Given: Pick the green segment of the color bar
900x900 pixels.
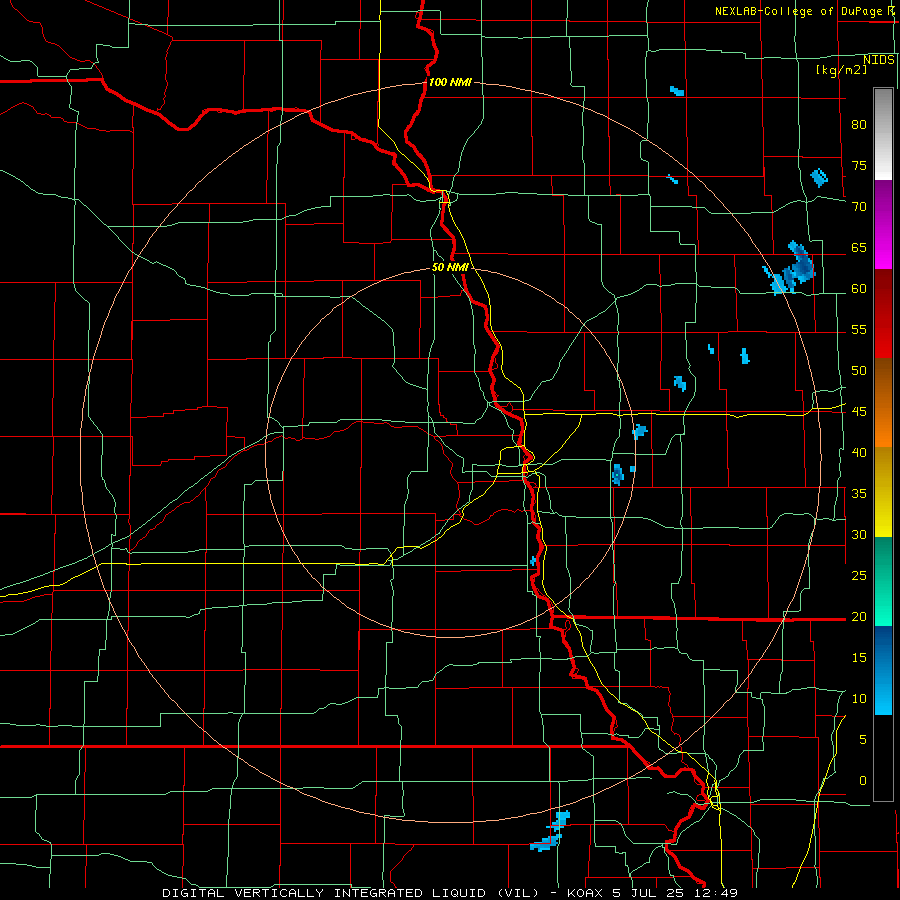Looking at the screenshot, I should point(883,581).
